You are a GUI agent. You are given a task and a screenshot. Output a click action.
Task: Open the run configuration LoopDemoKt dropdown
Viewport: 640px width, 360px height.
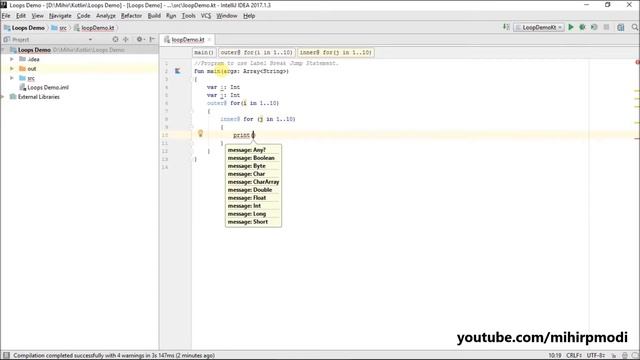[x=539, y=27]
